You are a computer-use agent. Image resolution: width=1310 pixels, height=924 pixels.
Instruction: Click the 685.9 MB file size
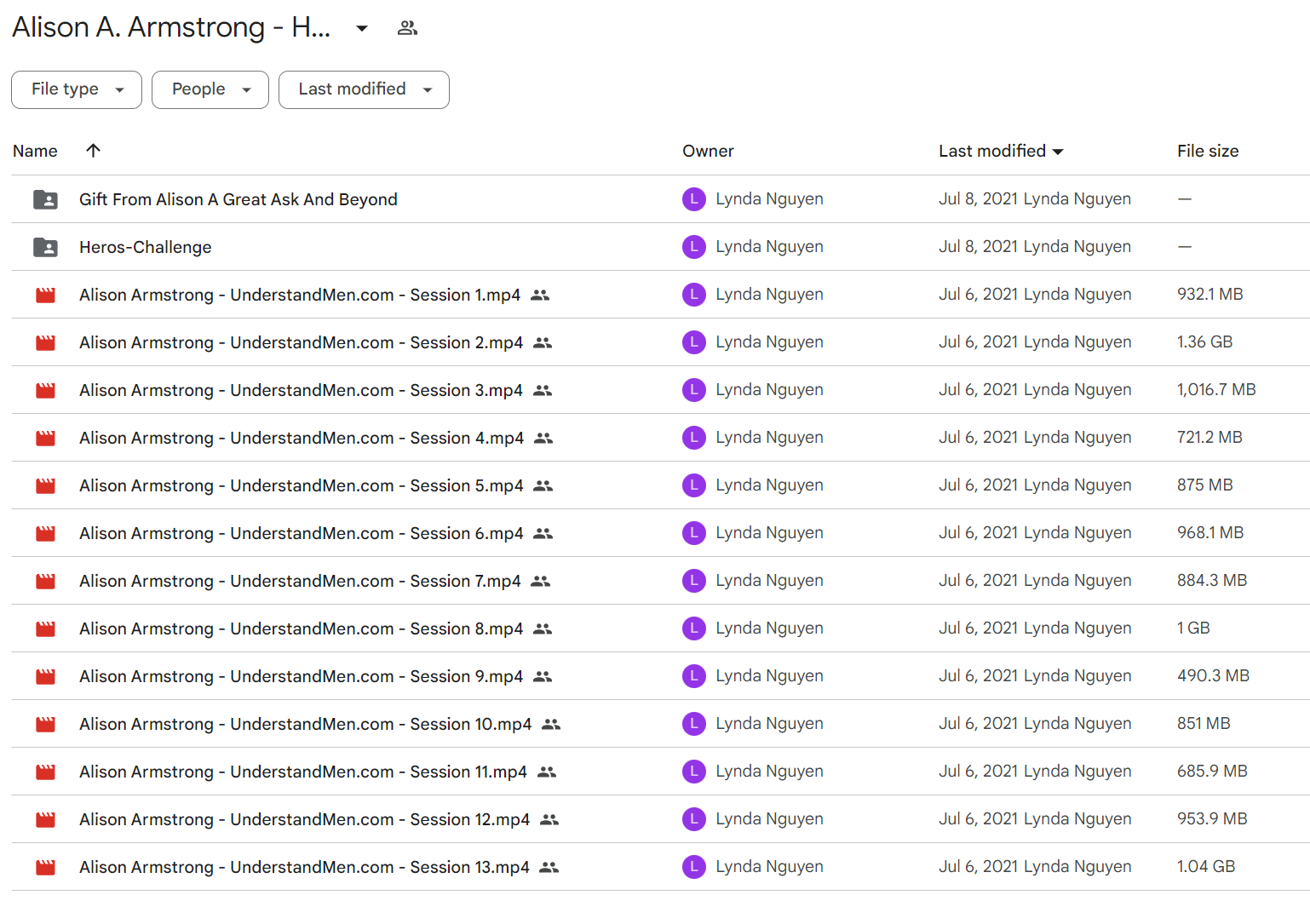[1212, 772]
